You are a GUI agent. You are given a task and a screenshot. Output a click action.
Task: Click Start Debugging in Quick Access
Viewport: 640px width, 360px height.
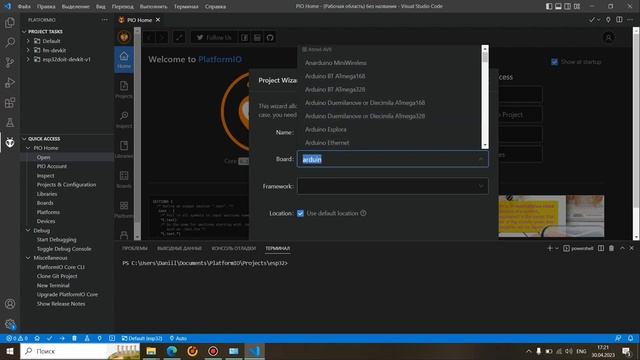tap(56, 240)
